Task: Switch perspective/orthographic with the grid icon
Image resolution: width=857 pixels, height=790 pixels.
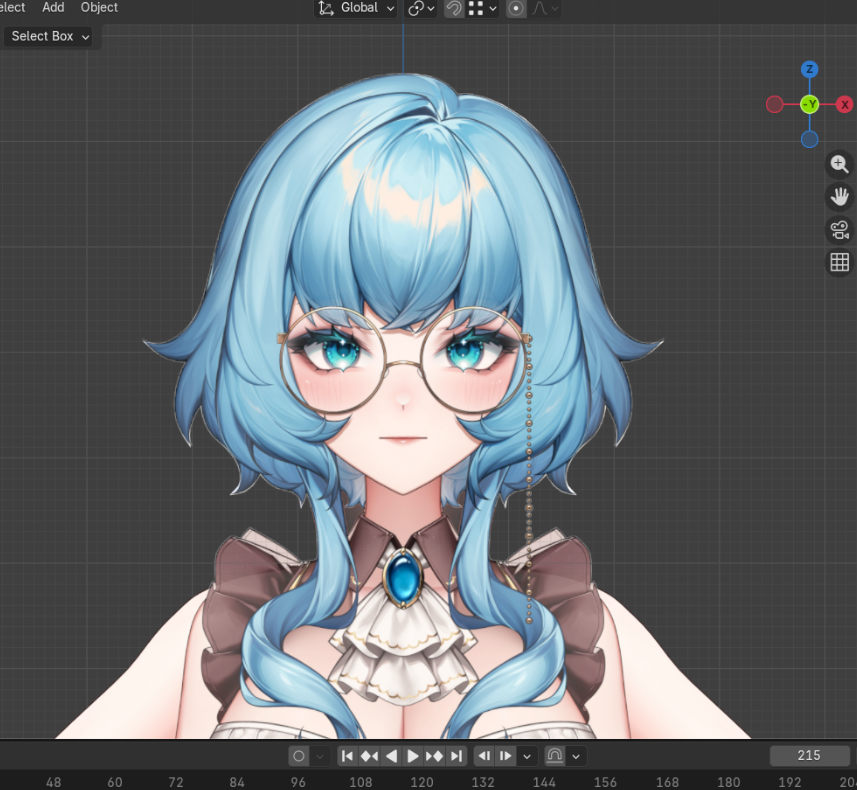Action: [x=840, y=262]
